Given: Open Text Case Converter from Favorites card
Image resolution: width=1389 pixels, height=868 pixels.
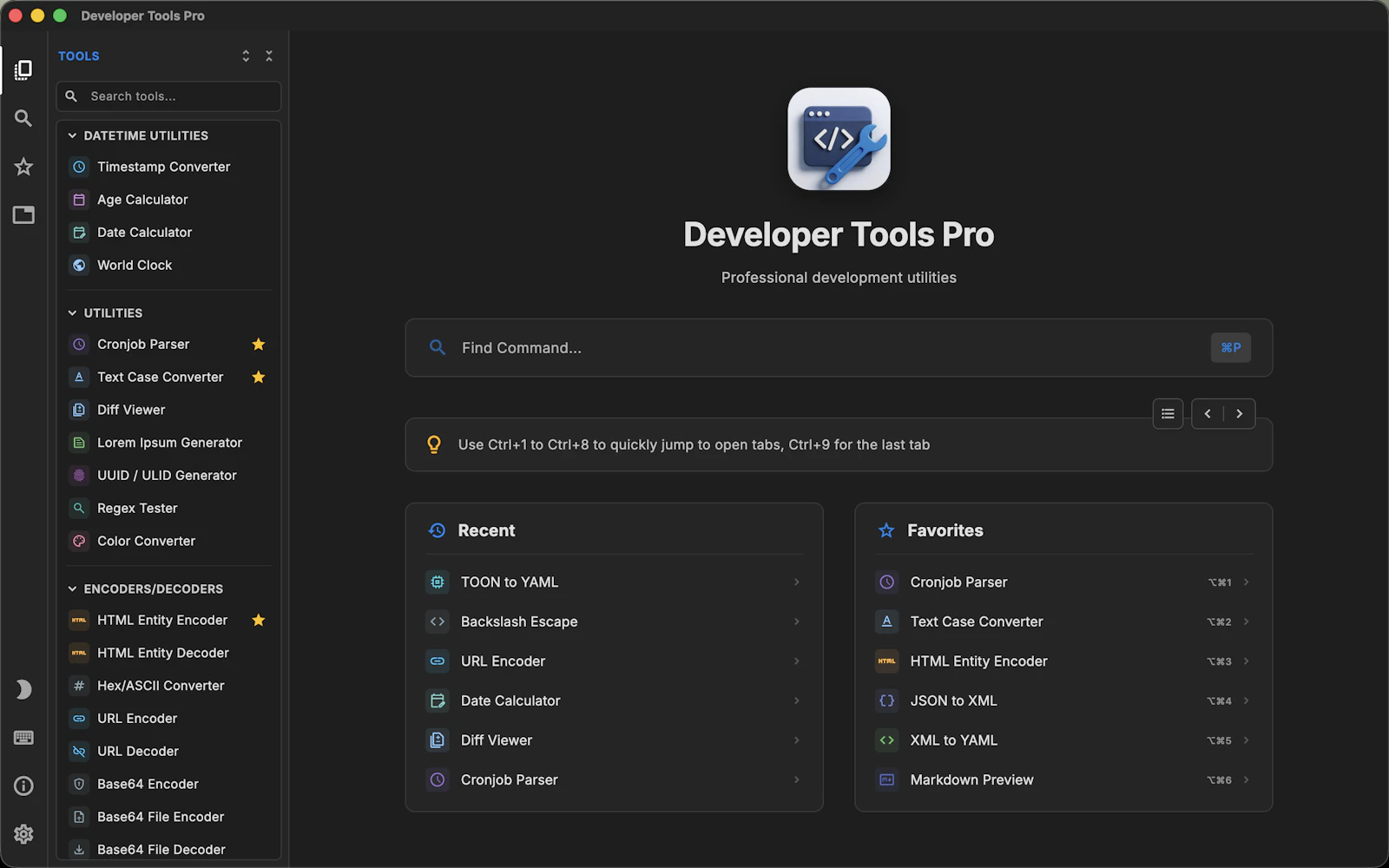Looking at the screenshot, I should coord(1063,621).
